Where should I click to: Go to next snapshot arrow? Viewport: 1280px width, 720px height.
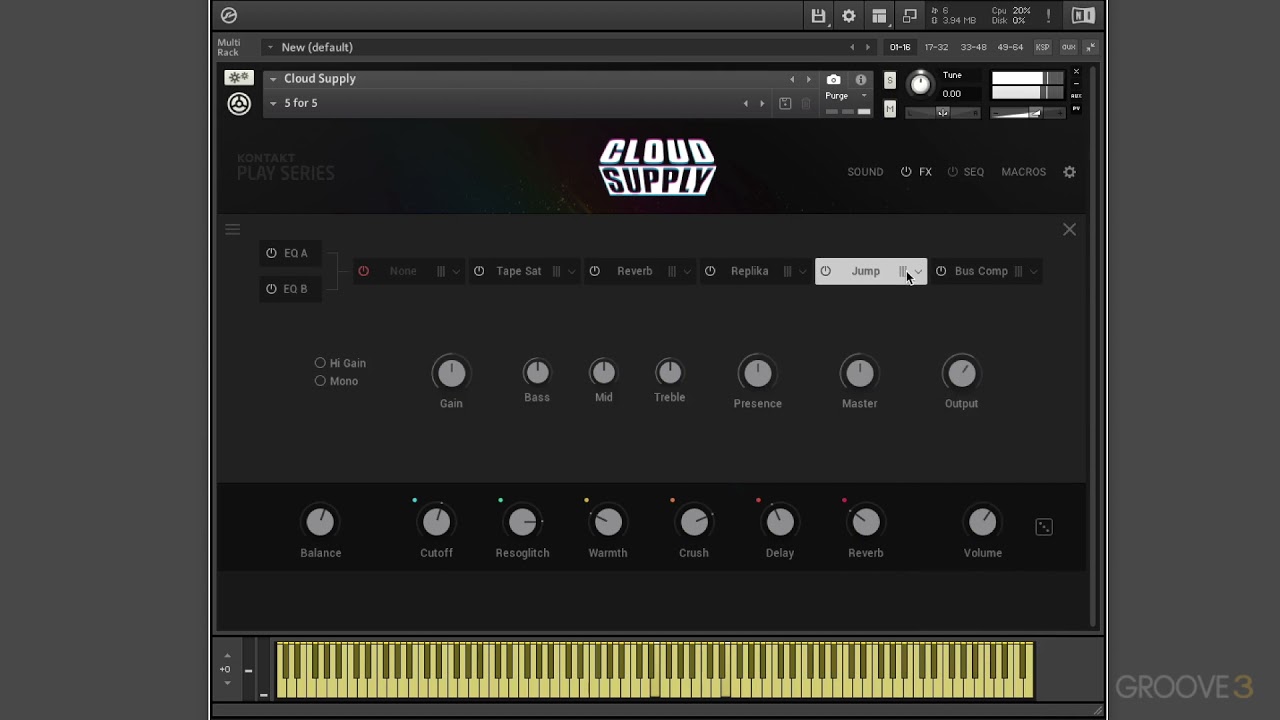click(762, 103)
